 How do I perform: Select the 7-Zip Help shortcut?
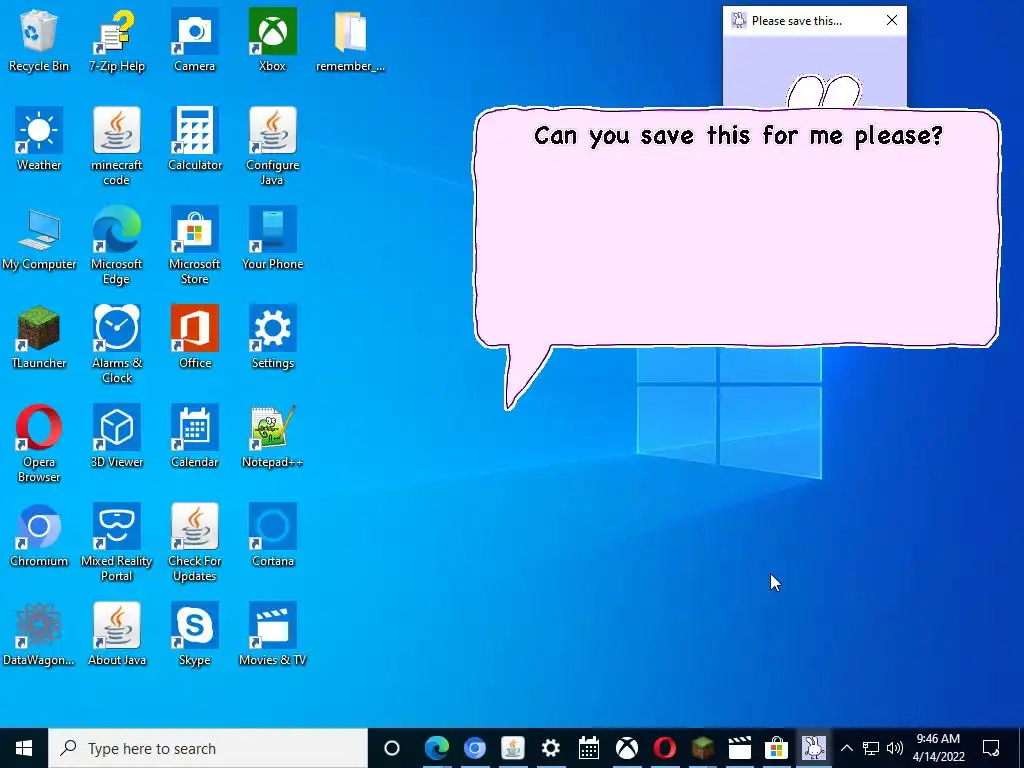click(117, 40)
